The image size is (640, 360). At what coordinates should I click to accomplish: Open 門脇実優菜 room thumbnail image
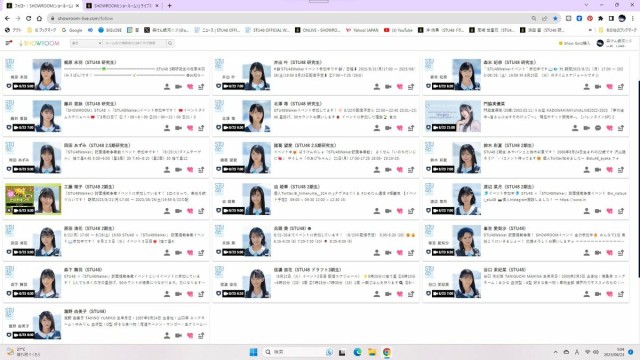pos(453,116)
